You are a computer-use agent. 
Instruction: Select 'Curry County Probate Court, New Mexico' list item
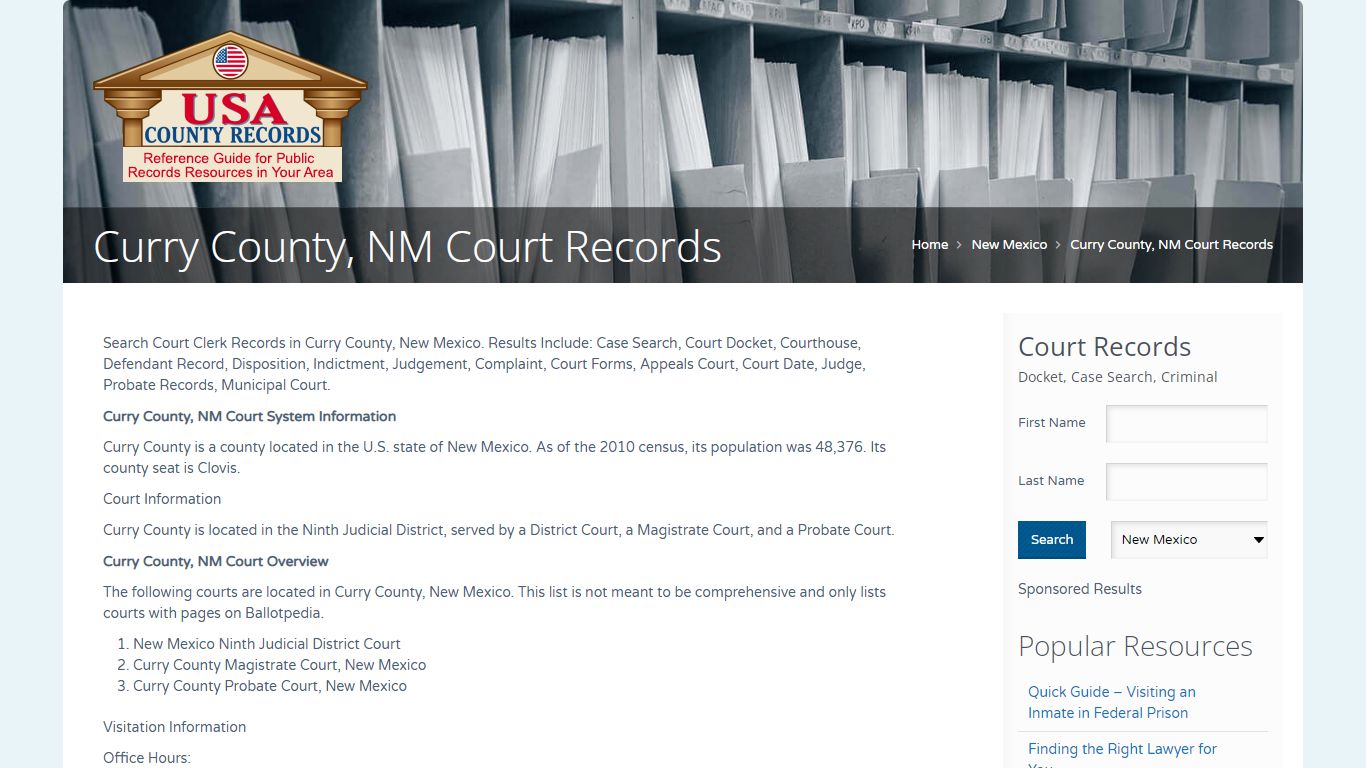point(270,686)
